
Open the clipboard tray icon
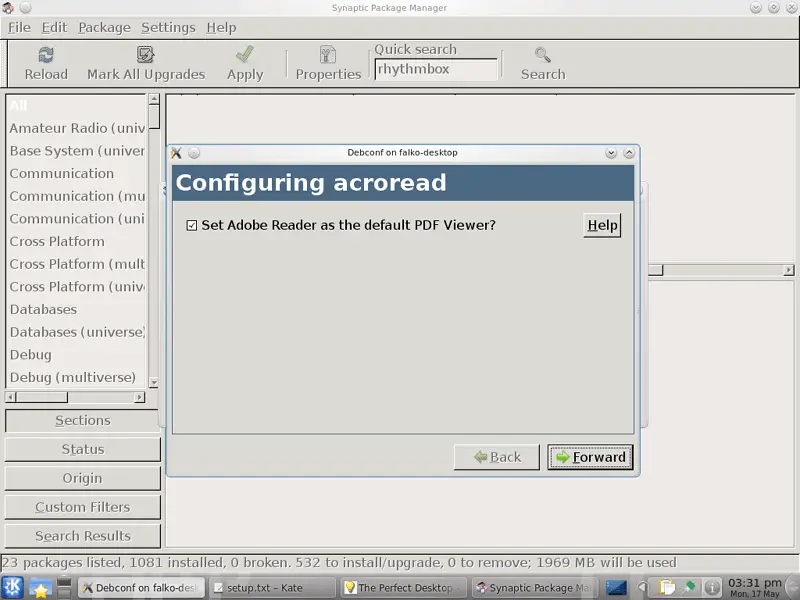point(666,588)
